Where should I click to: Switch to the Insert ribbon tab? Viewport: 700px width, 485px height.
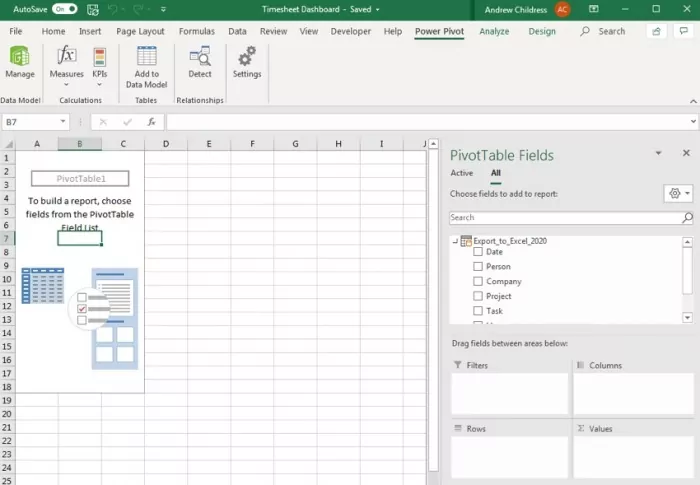point(90,31)
